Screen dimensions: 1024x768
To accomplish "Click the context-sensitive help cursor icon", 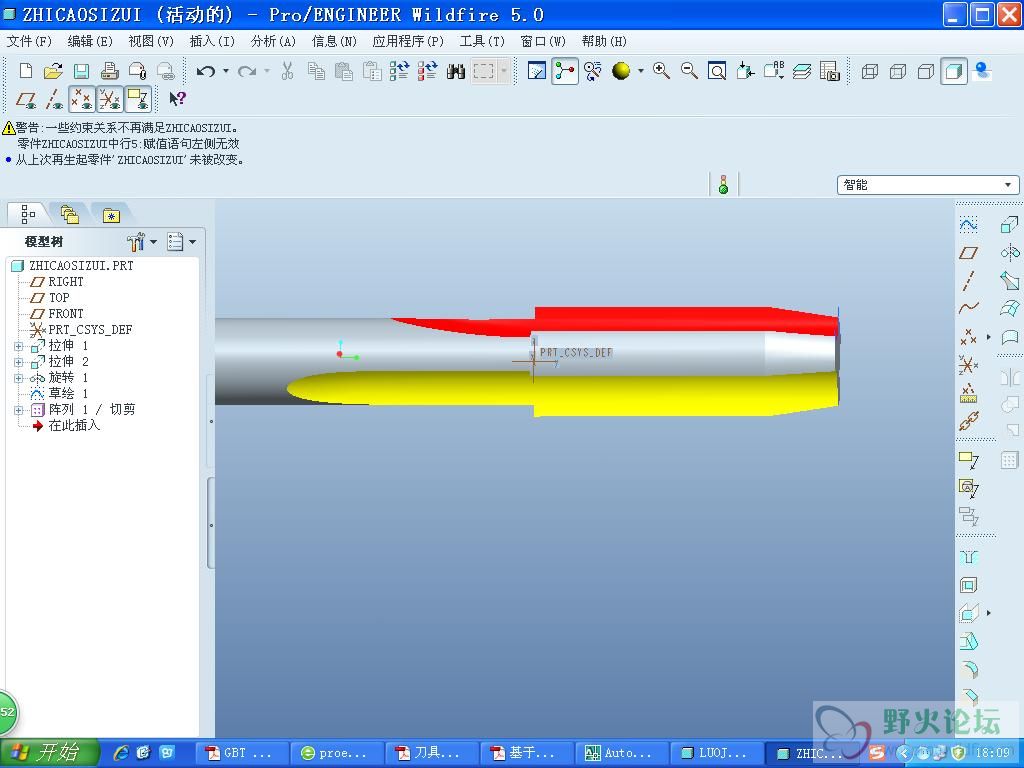I will point(177,99).
